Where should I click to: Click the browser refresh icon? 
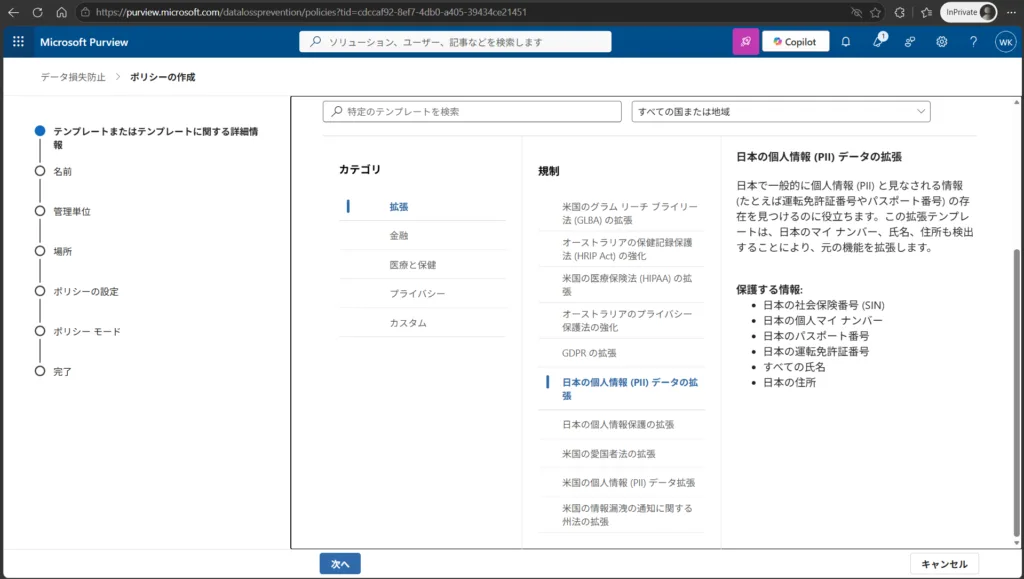(x=37, y=12)
